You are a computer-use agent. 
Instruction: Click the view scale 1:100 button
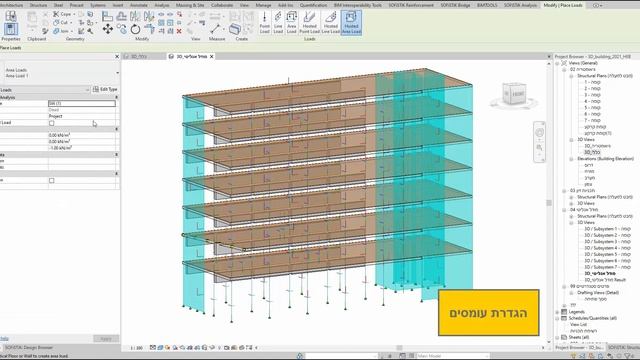136,348
